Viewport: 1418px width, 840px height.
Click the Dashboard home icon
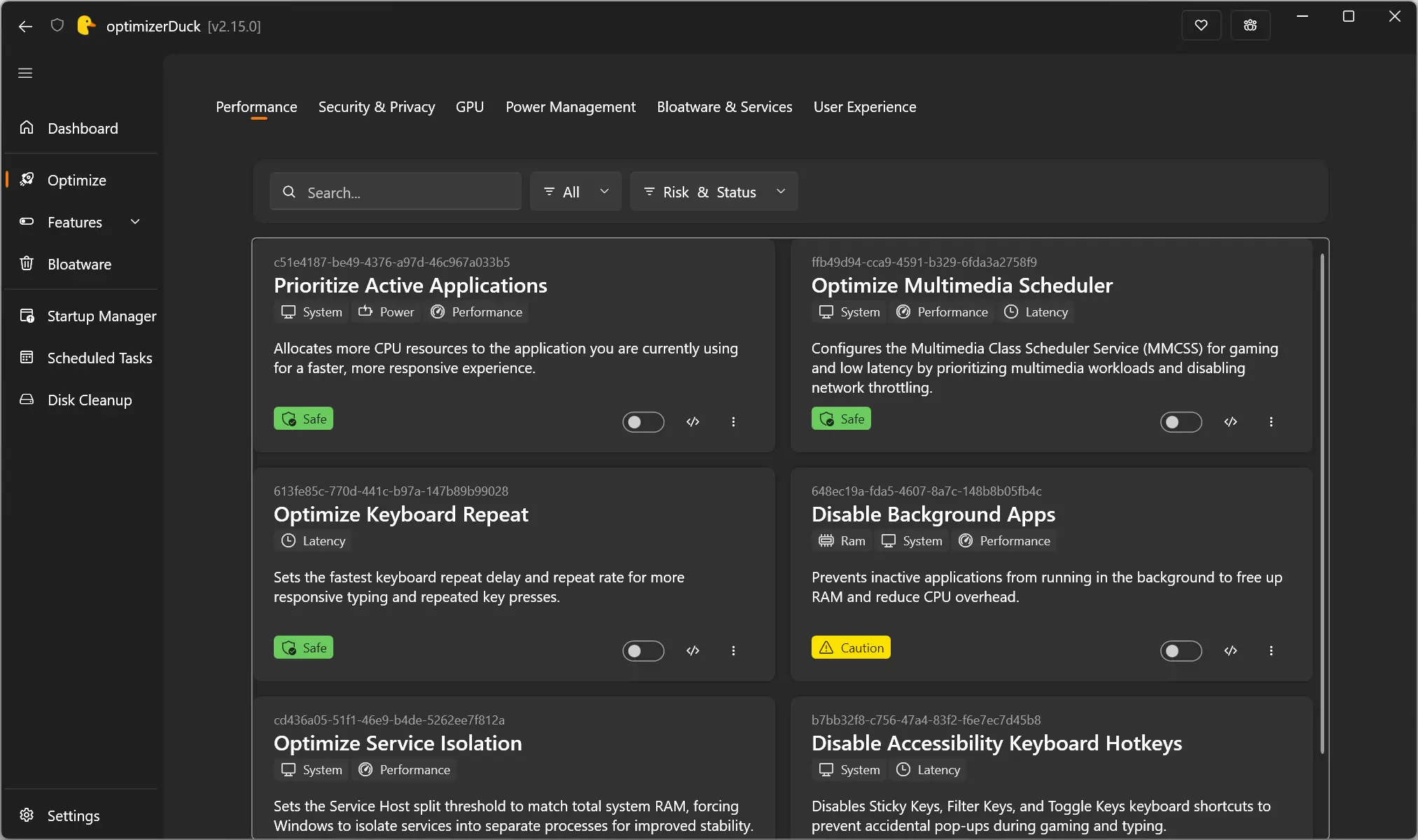(x=27, y=127)
